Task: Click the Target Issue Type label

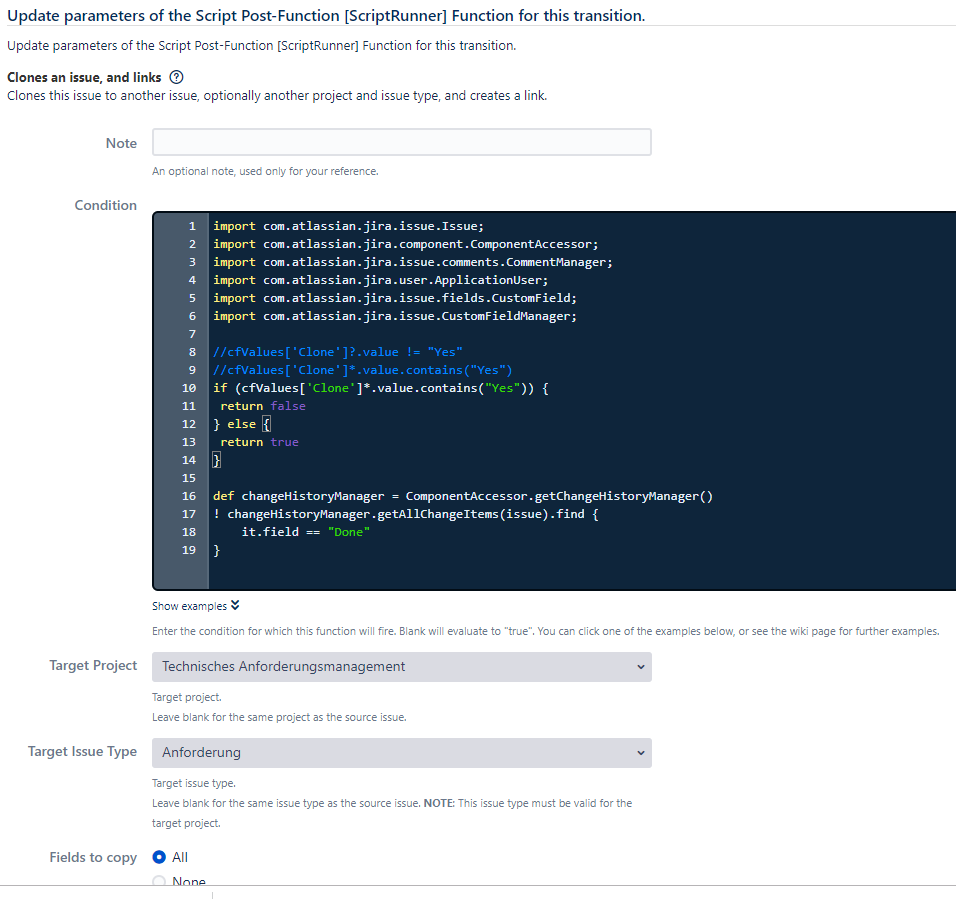Action: [x=82, y=752]
